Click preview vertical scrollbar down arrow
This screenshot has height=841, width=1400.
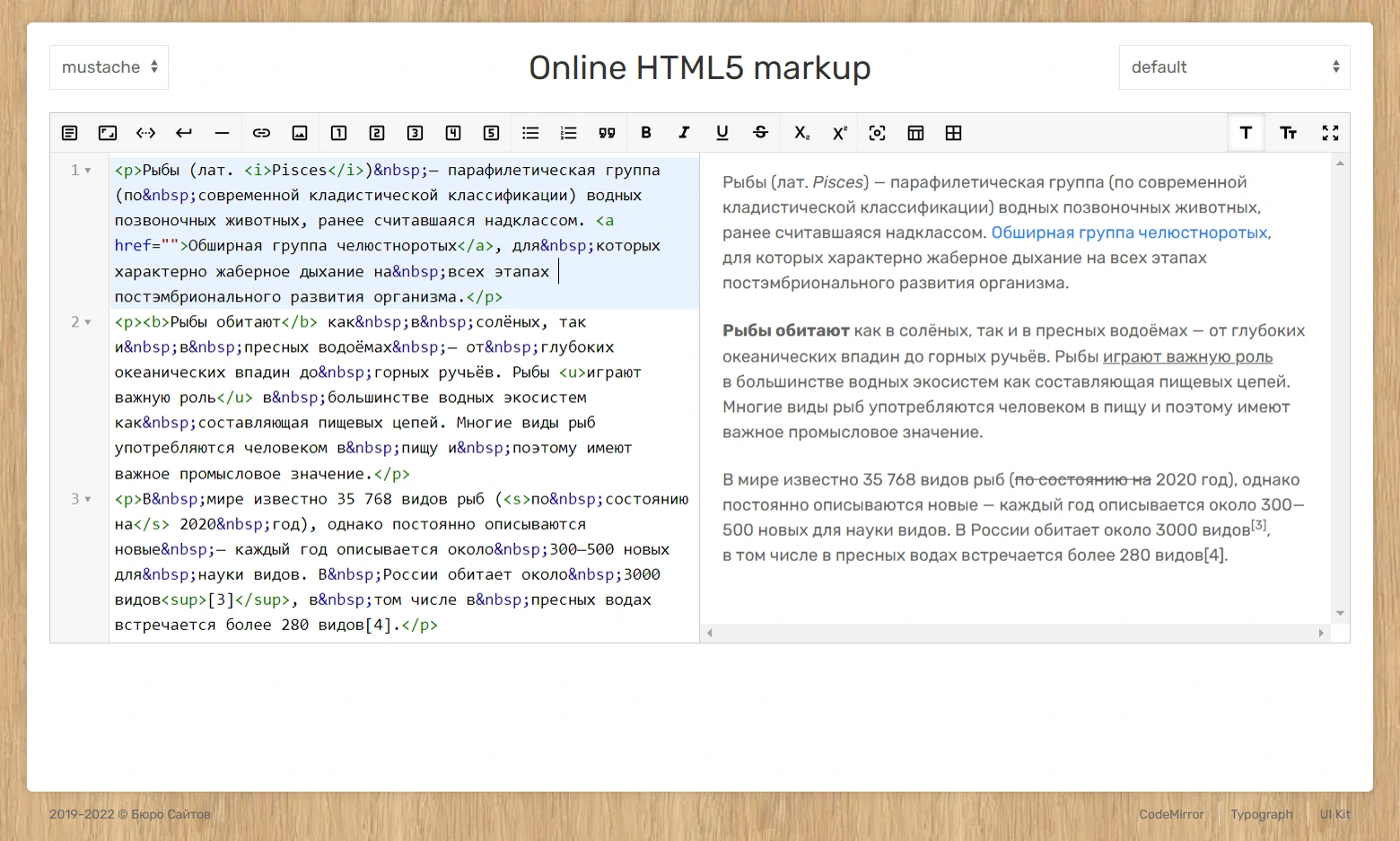click(x=1340, y=614)
